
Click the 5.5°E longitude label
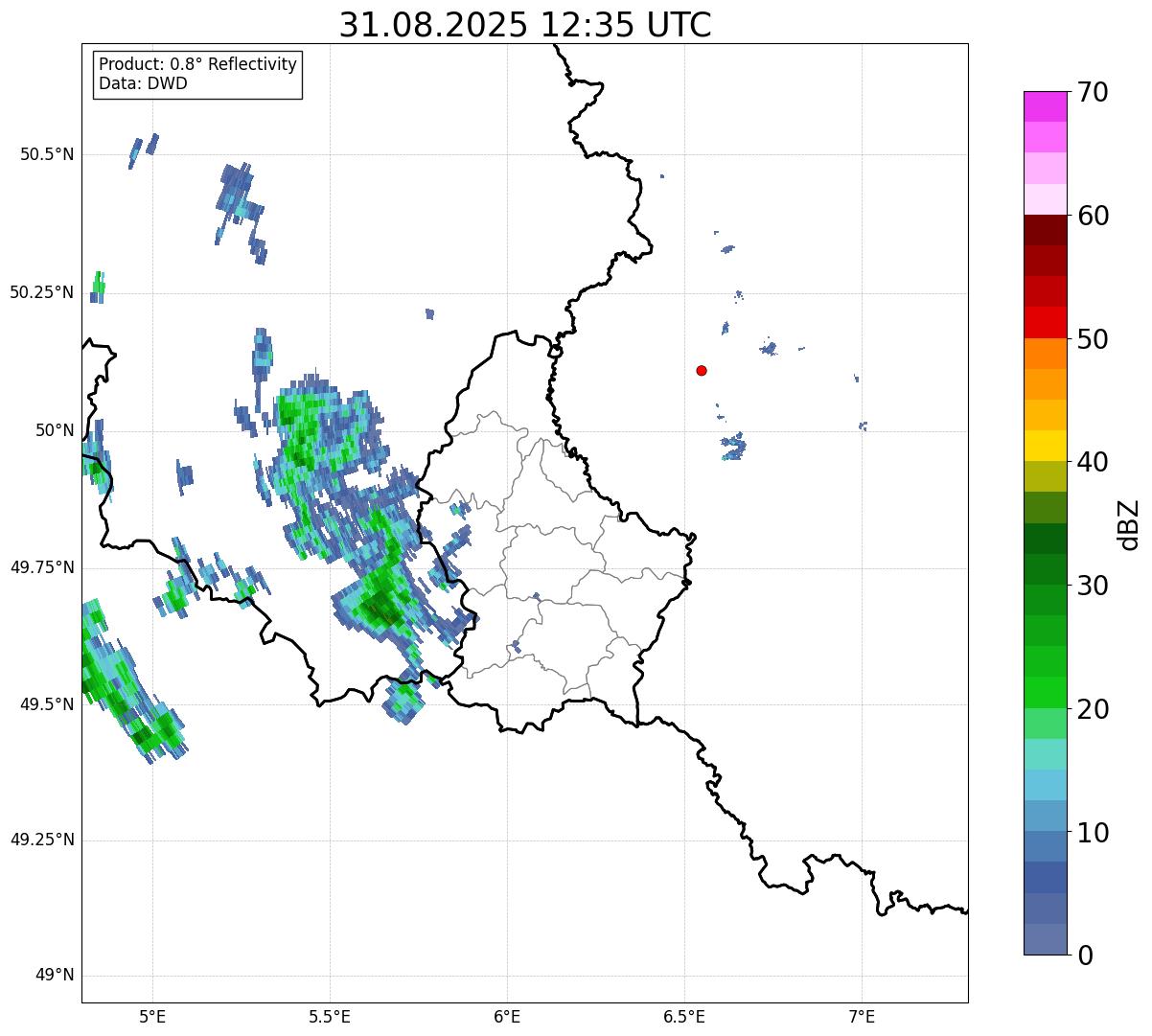[330, 1016]
